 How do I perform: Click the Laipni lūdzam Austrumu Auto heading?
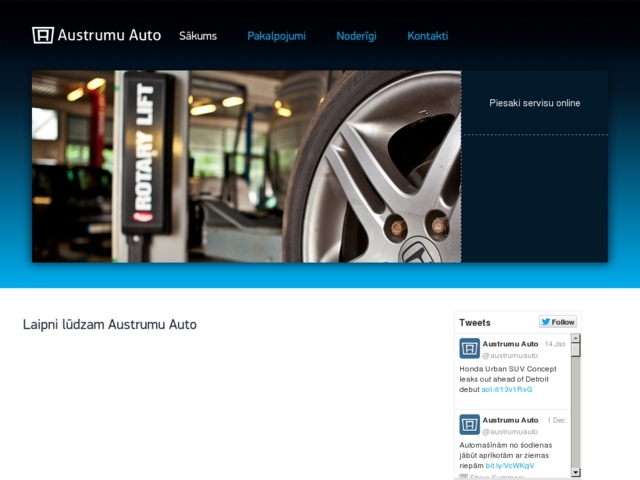110,324
